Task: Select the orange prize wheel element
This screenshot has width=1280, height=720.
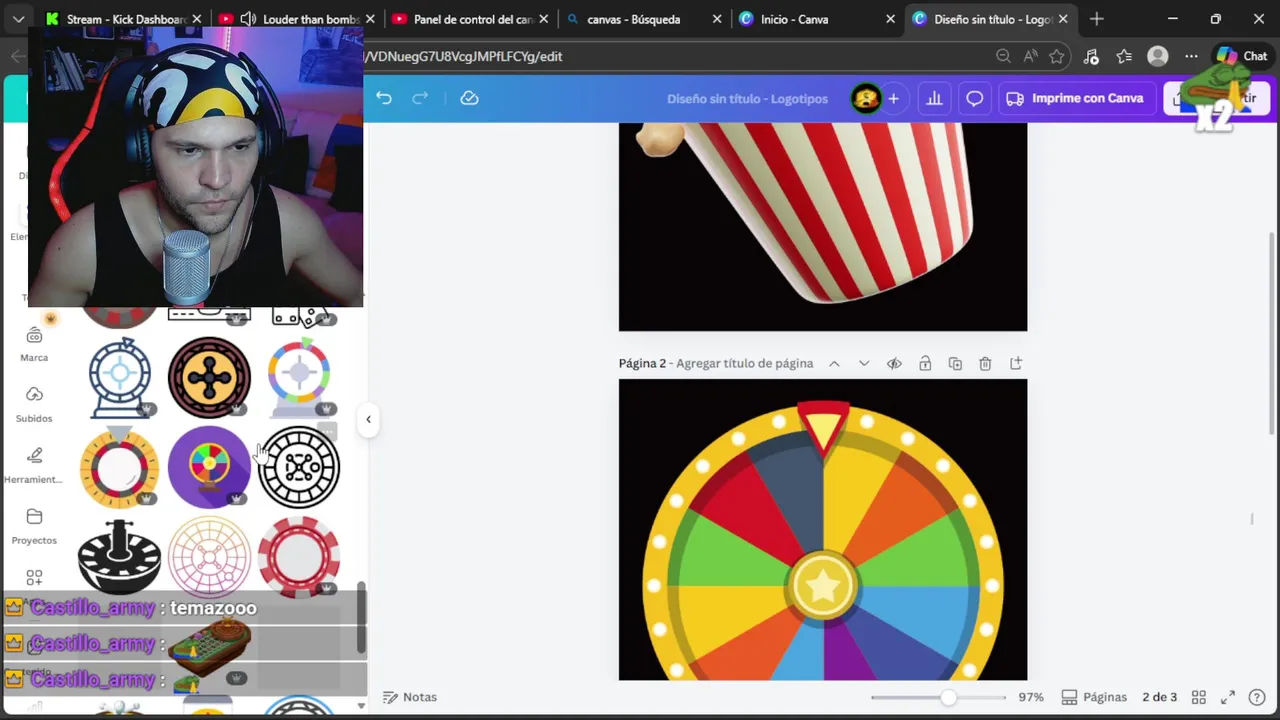Action: pos(119,466)
